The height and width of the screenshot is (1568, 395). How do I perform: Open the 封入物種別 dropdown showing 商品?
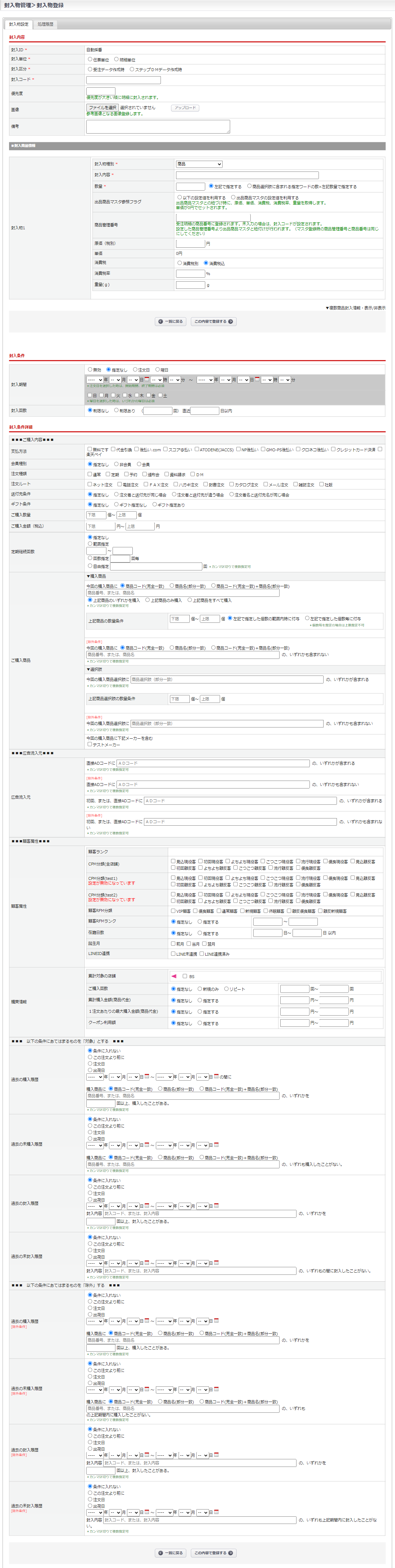coord(199,164)
